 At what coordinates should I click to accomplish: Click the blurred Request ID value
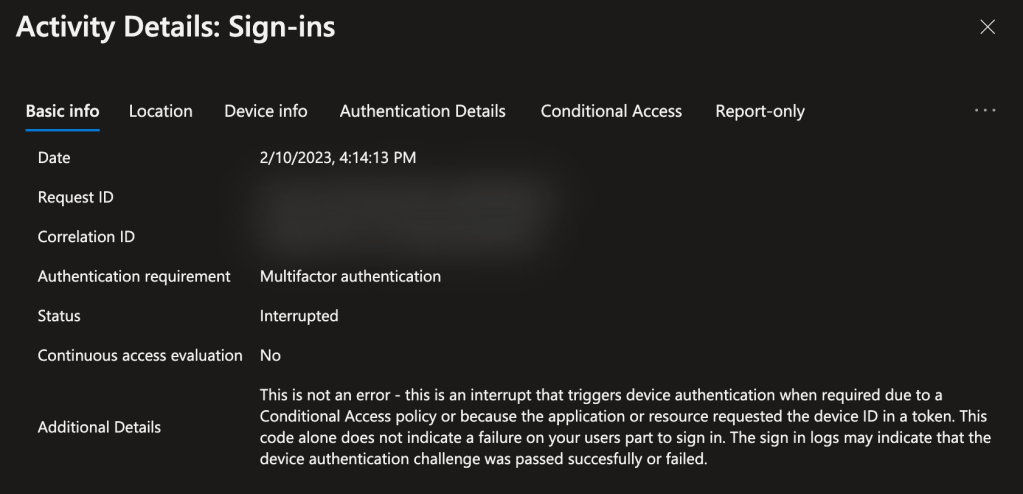pyautogui.click(x=400, y=197)
